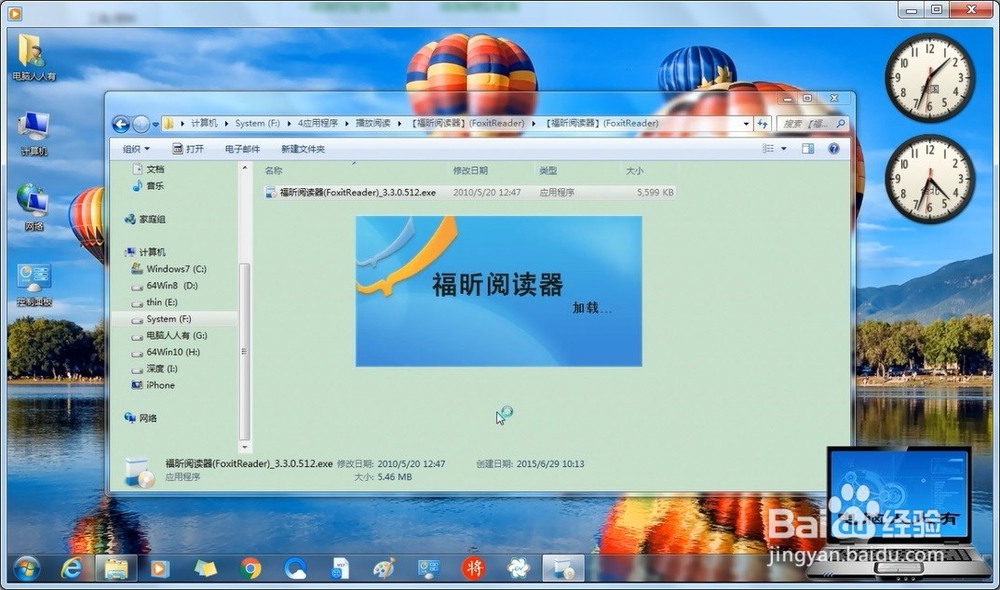1000x590 pixels.
Task: Open the address bar history dropdown
Action: click(x=746, y=124)
